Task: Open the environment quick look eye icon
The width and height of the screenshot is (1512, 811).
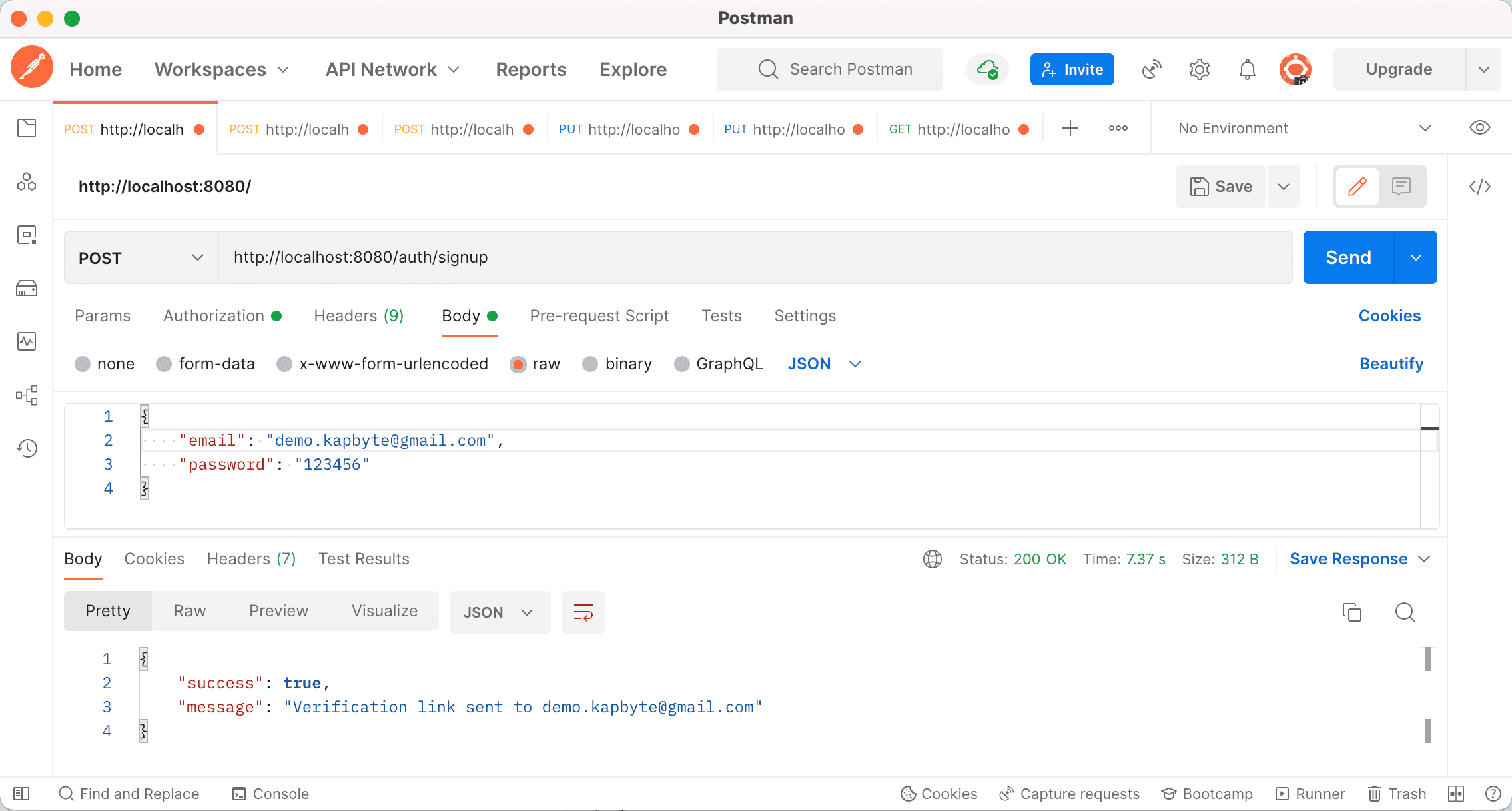Action: [x=1479, y=128]
